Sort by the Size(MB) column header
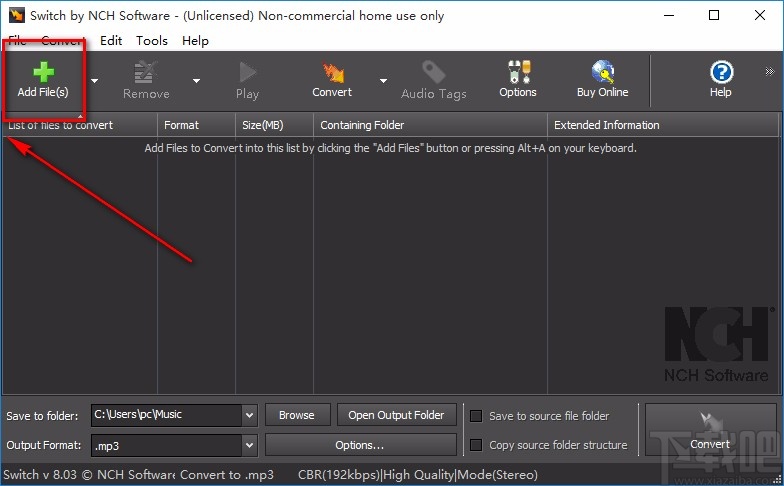 click(x=274, y=125)
